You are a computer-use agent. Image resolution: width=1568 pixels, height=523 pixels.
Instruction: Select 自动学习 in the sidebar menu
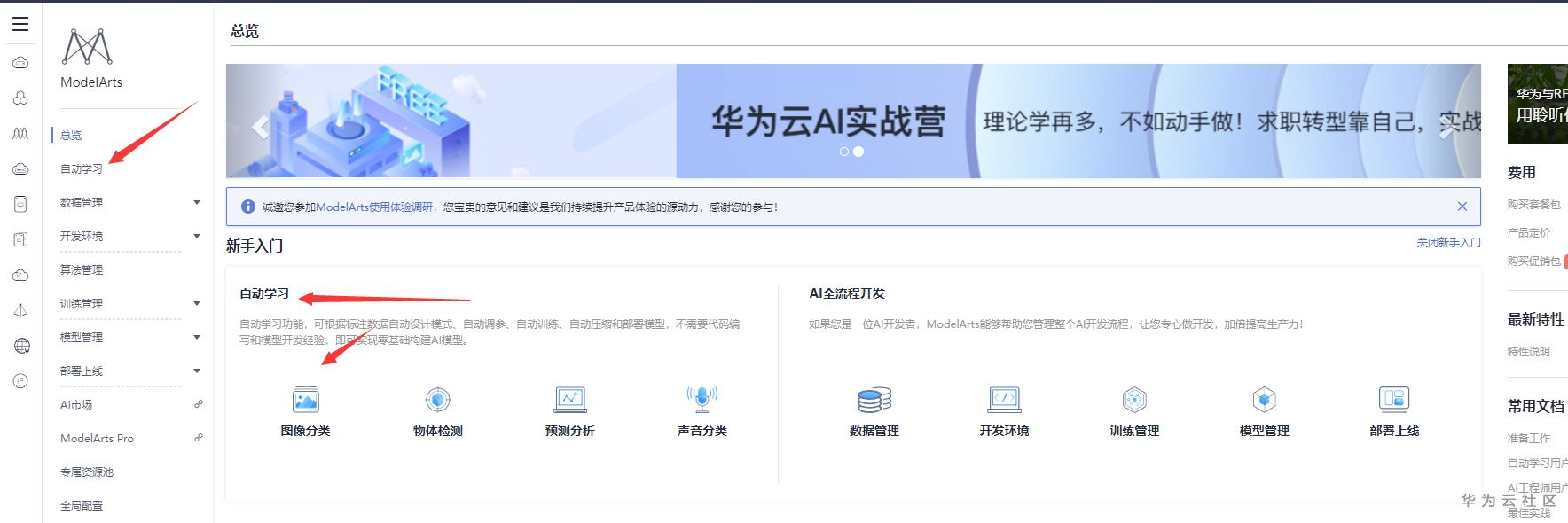pyautogui.click(x=82, y=169)
